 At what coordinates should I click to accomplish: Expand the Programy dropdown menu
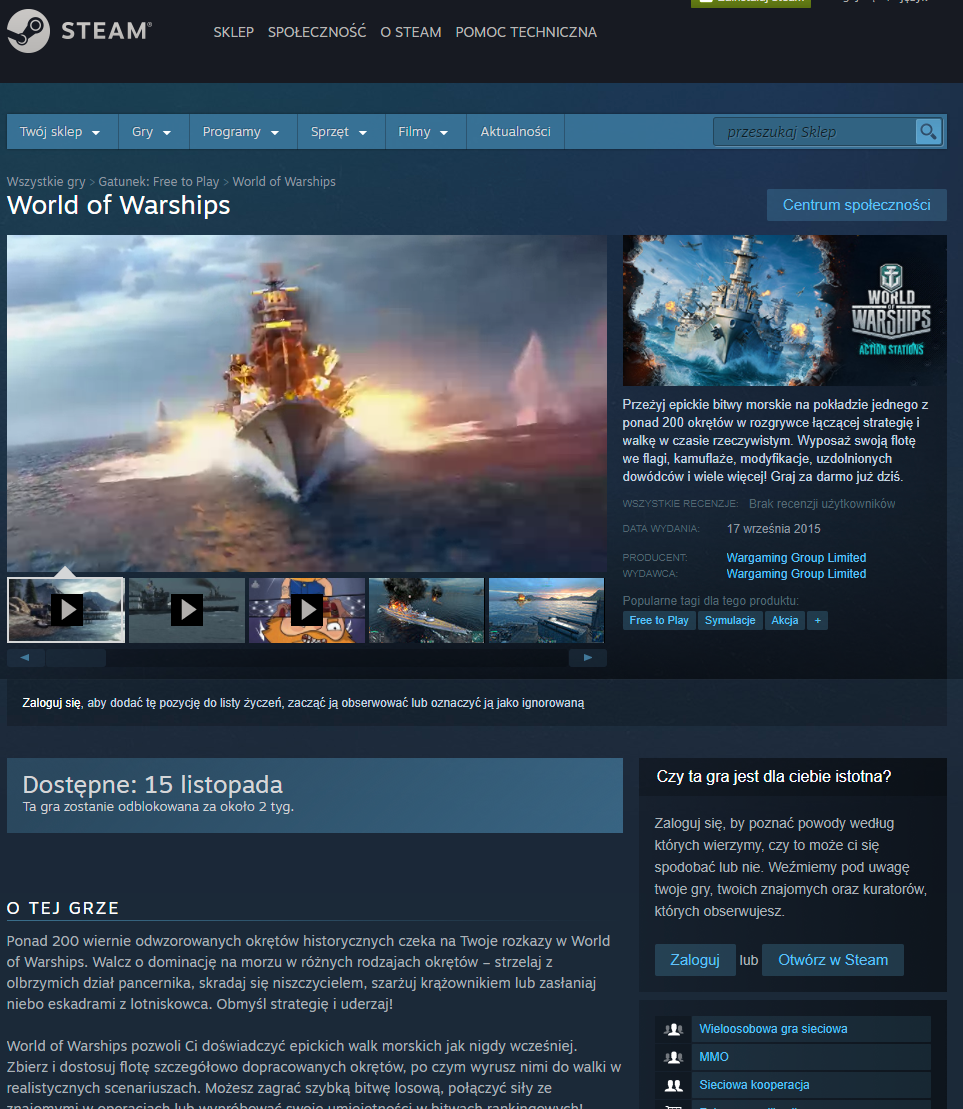[x=240, y=132]
